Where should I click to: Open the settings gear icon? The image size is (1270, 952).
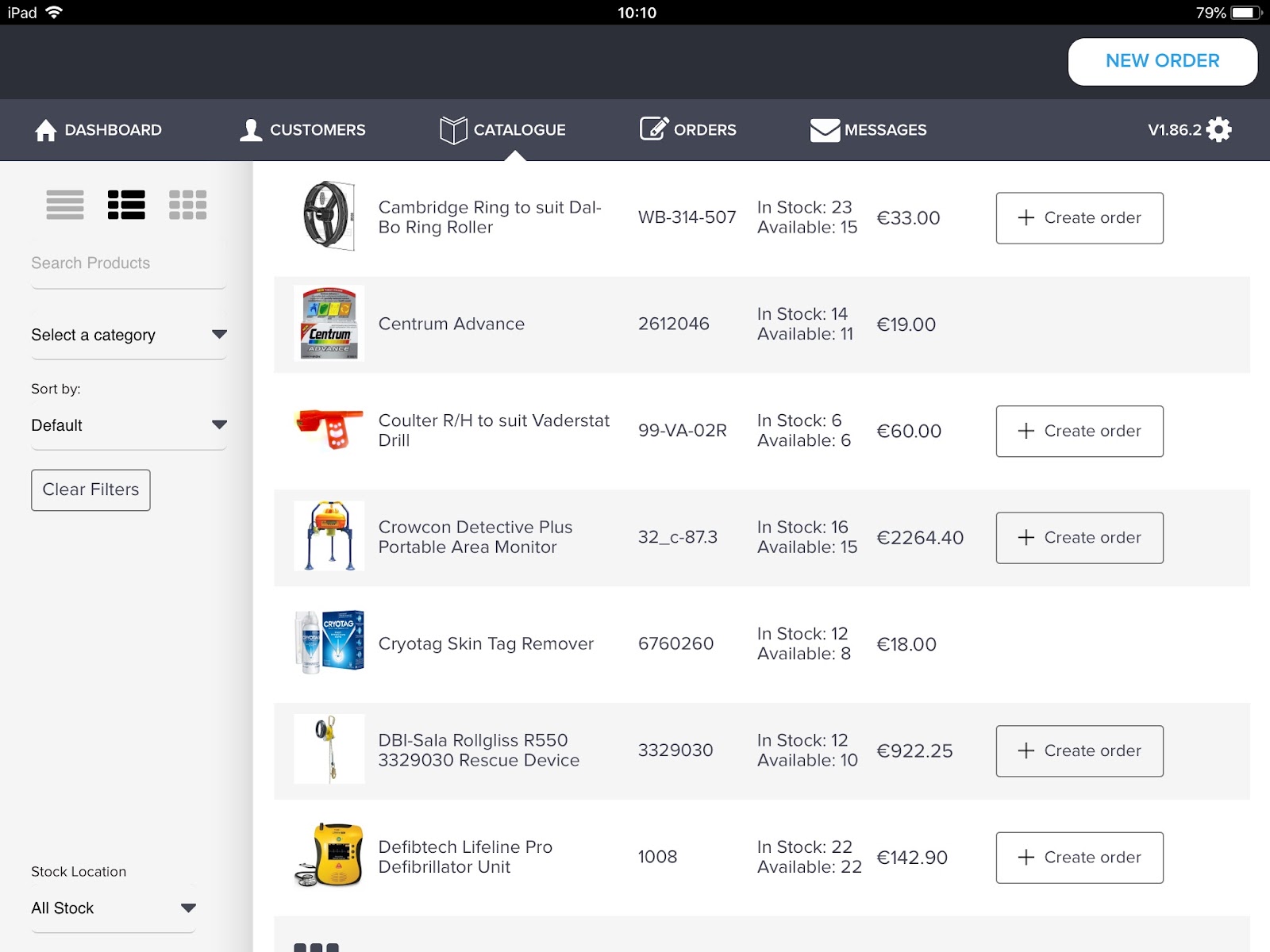click(x=1218, y=129)
